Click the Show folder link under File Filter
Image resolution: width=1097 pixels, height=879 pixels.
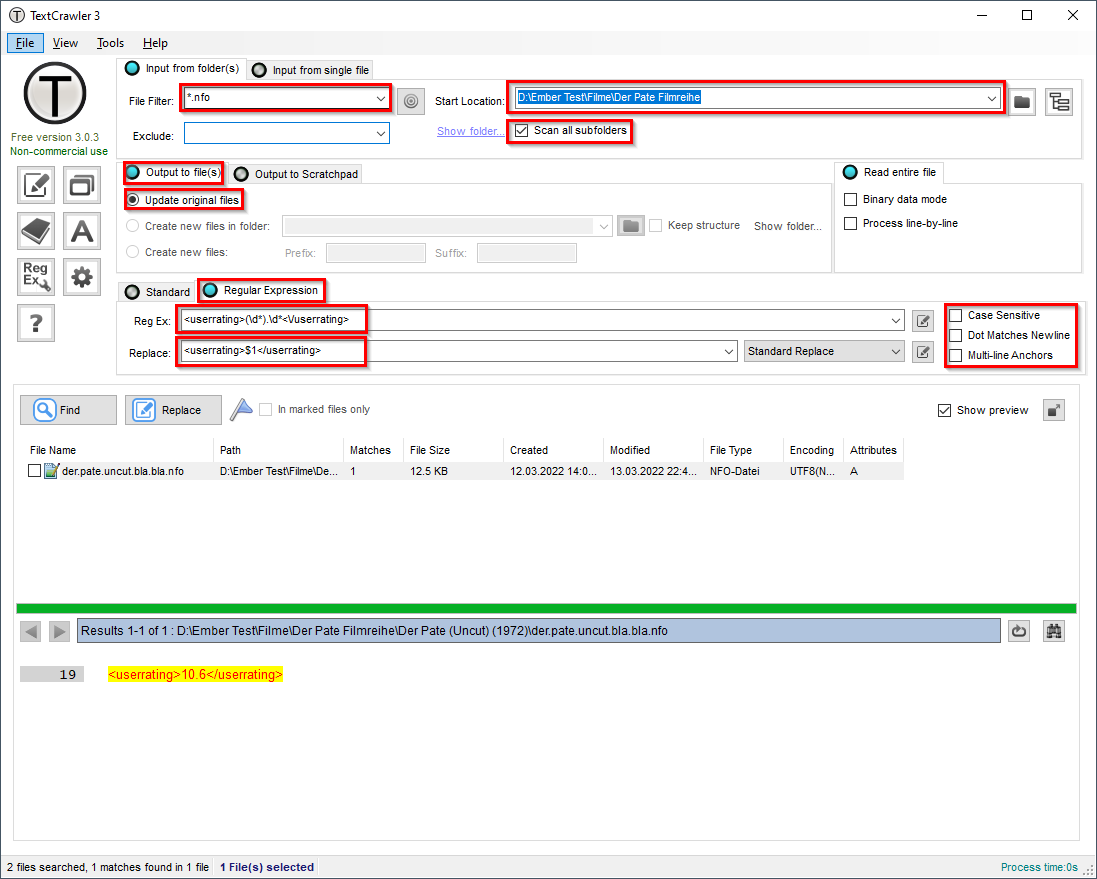tap(470, 132)
